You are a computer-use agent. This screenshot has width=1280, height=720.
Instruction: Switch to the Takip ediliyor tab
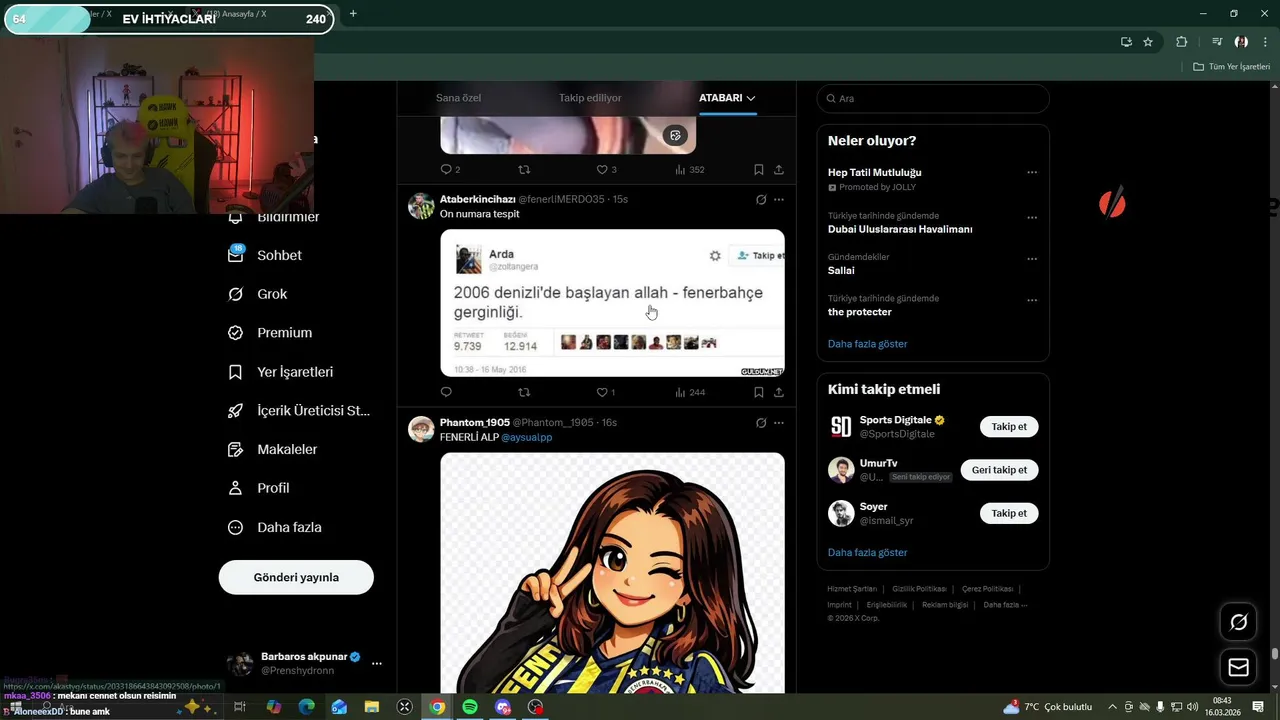tap(590, 98)
